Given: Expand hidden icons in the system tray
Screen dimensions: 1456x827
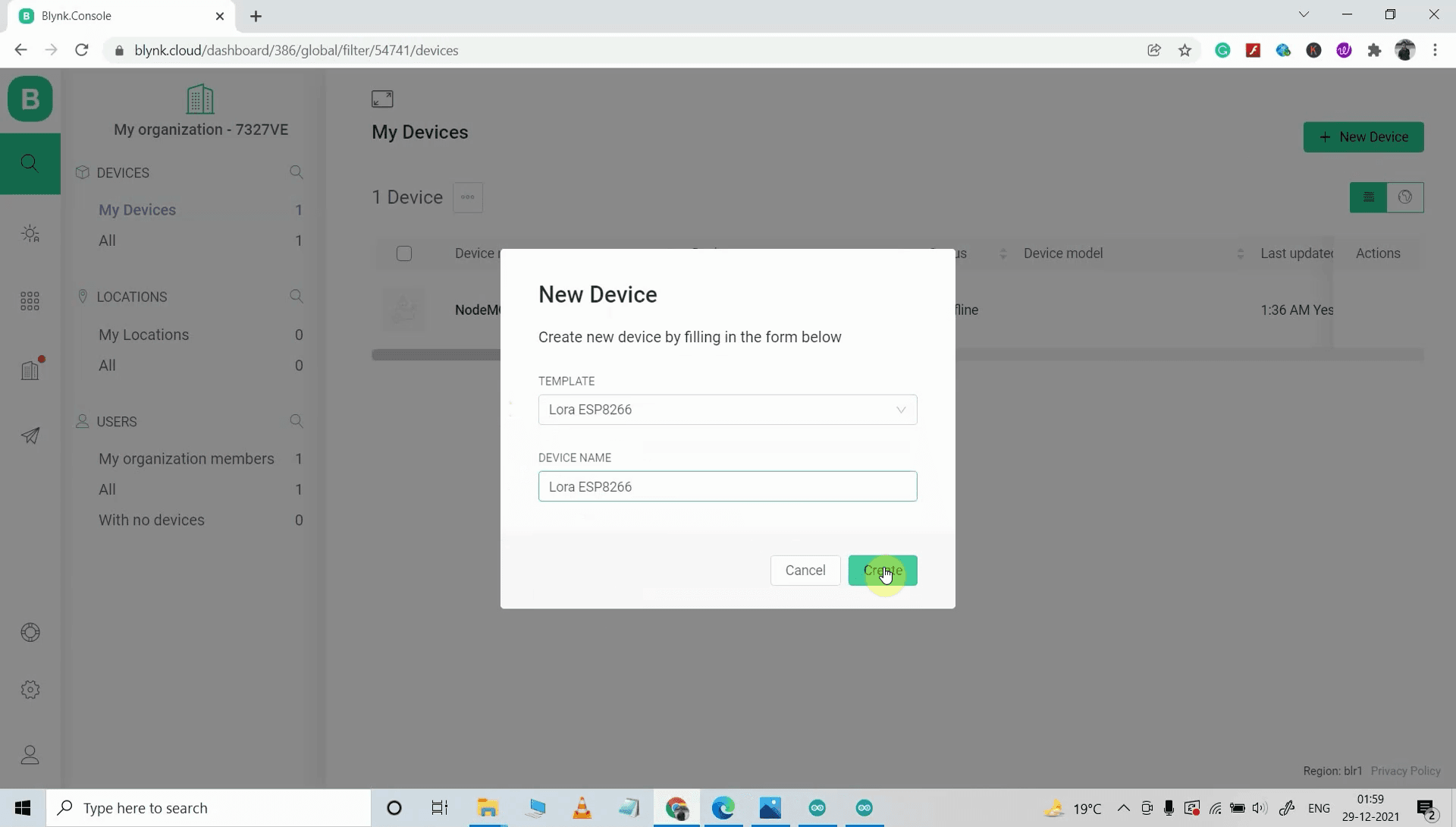Looking at the screenshot, I should (1125, 808).
